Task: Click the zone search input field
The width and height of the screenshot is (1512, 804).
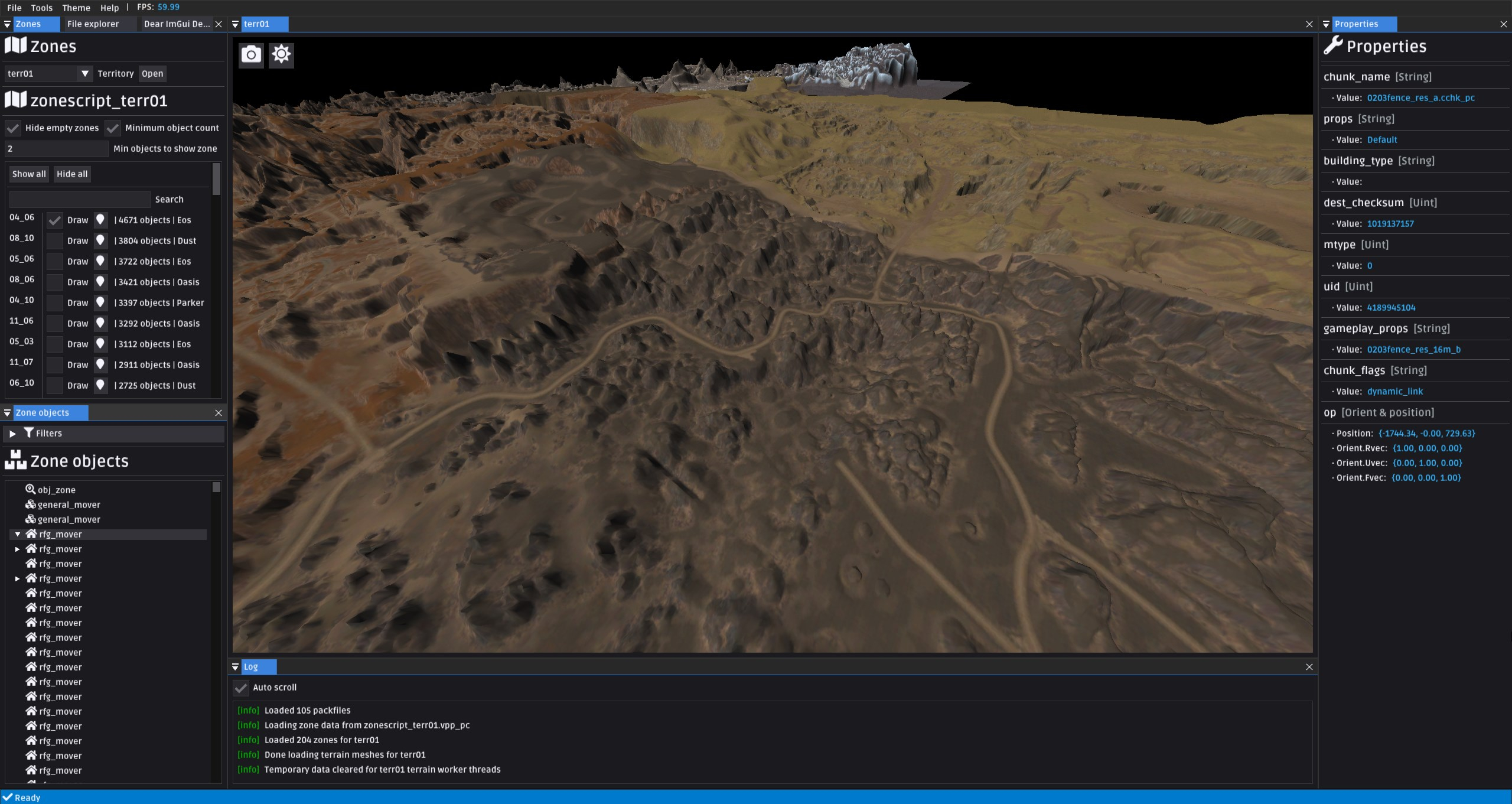Action: [80, 200]
